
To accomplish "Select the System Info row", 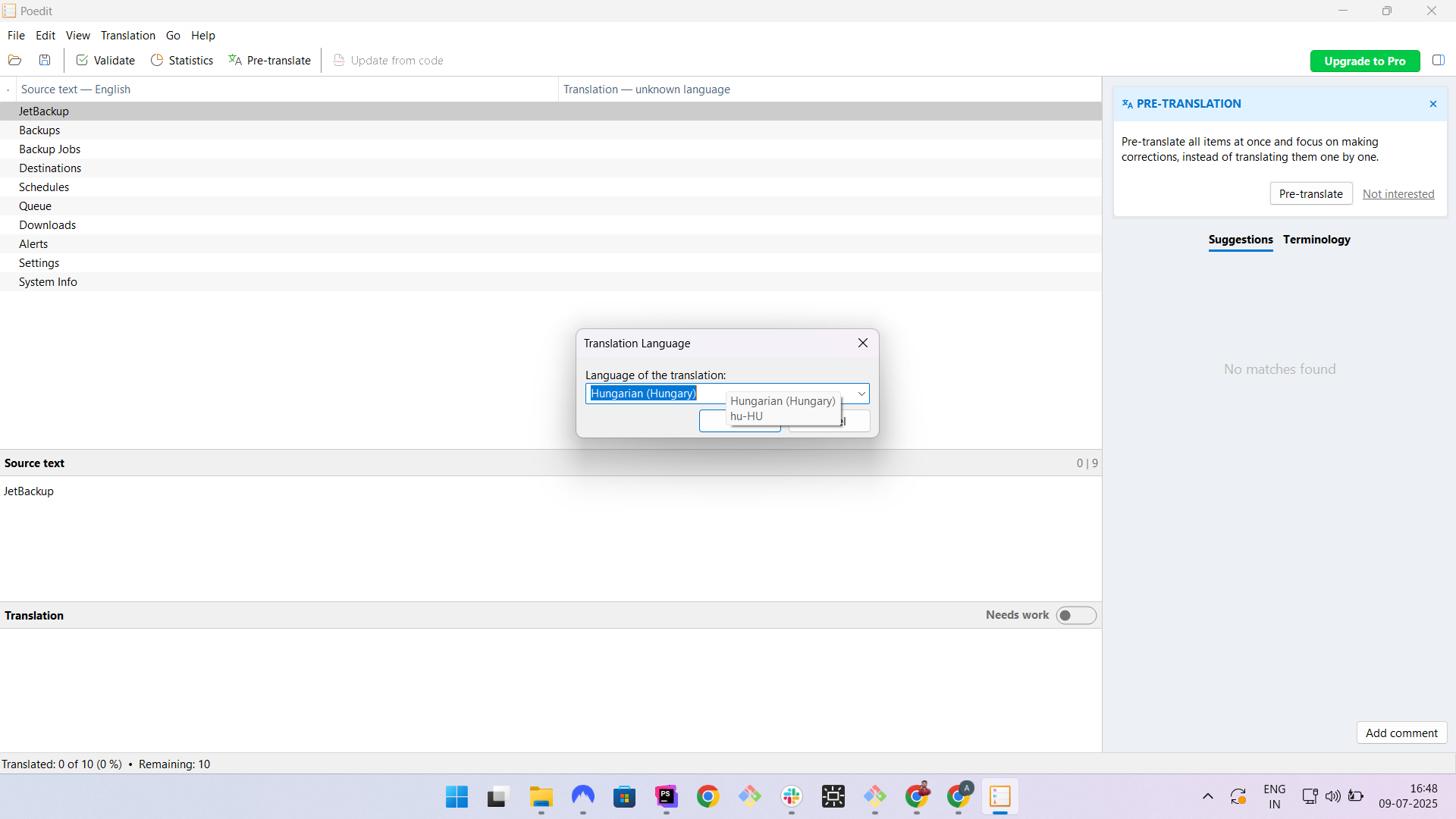I will click(551, 282).
